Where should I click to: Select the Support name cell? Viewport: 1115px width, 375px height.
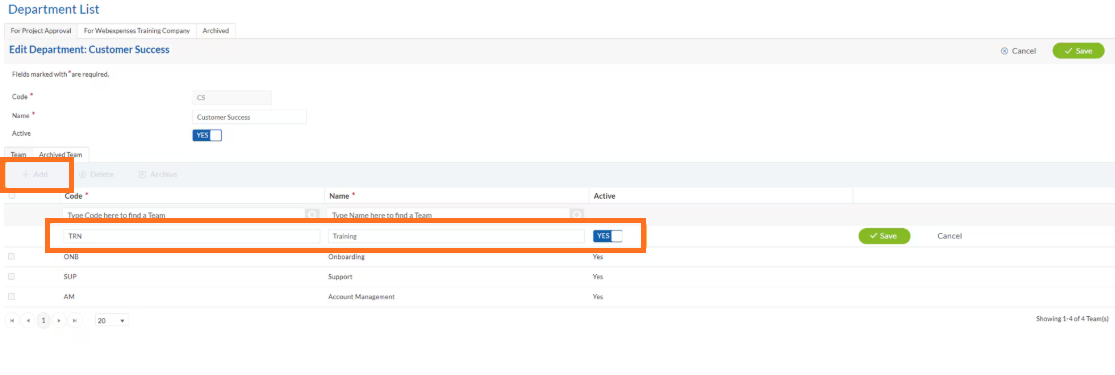pos(340,277)
